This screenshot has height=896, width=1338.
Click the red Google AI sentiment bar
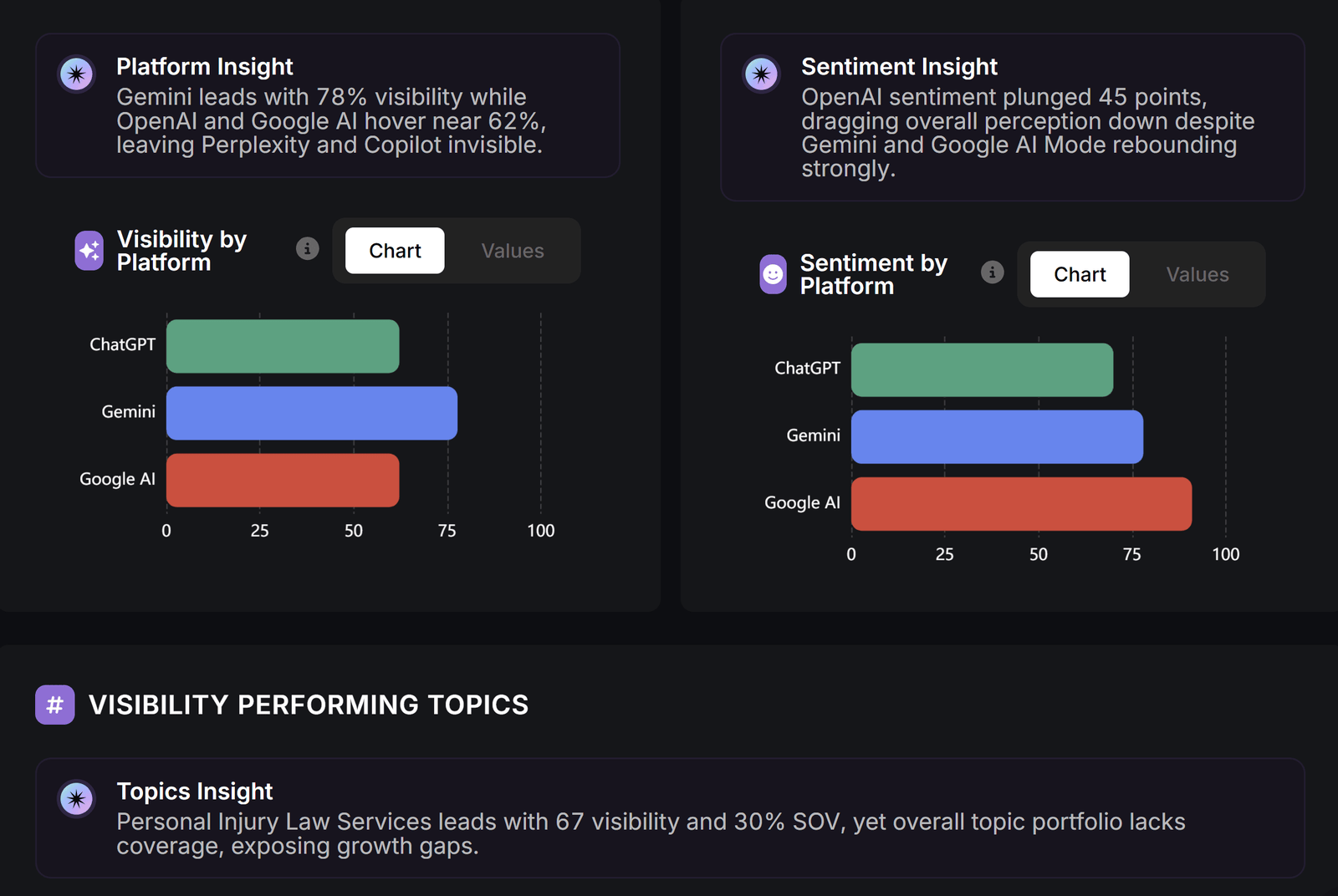(x=1021, y=504)
